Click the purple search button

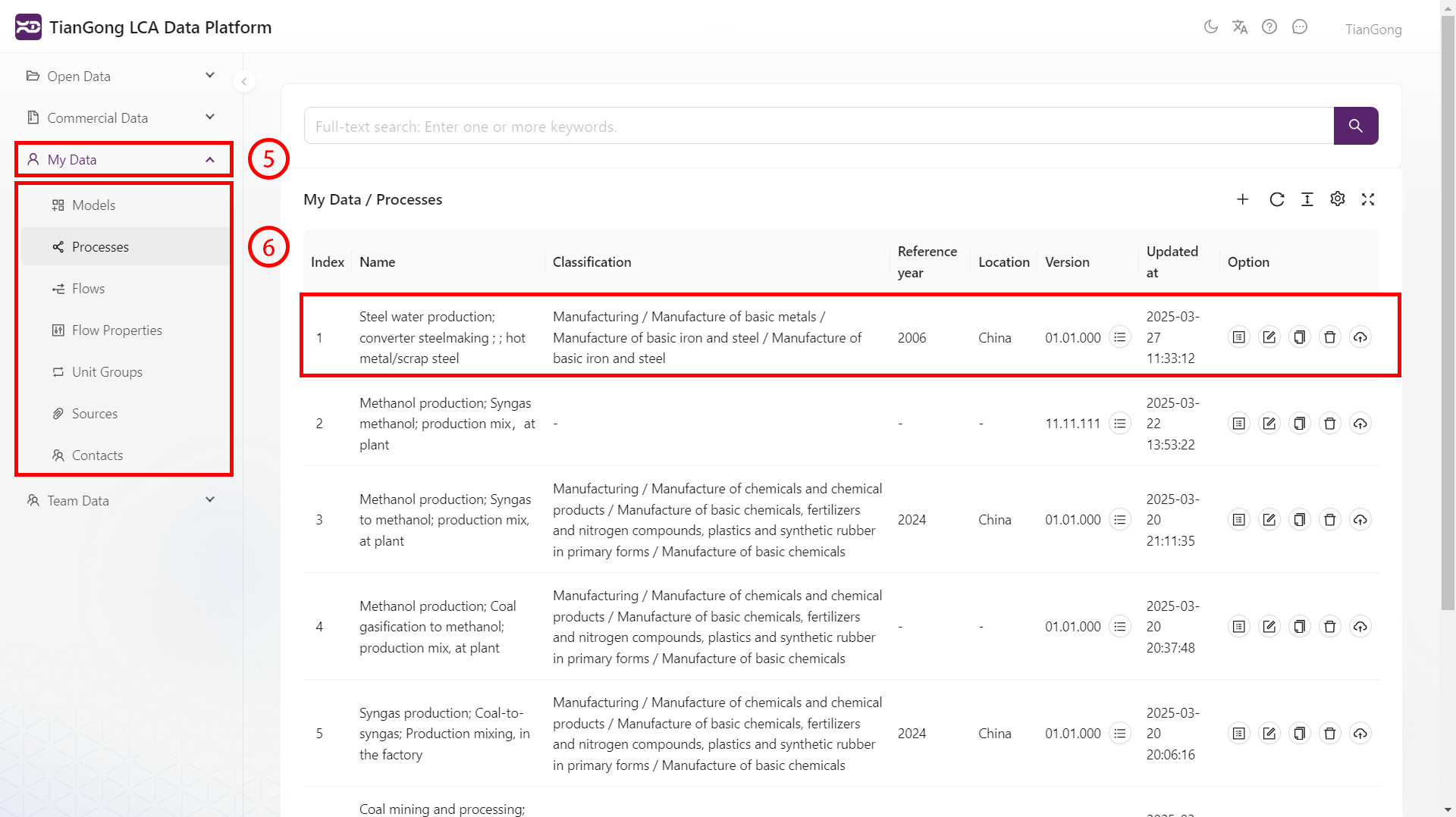click(1355, 126)
